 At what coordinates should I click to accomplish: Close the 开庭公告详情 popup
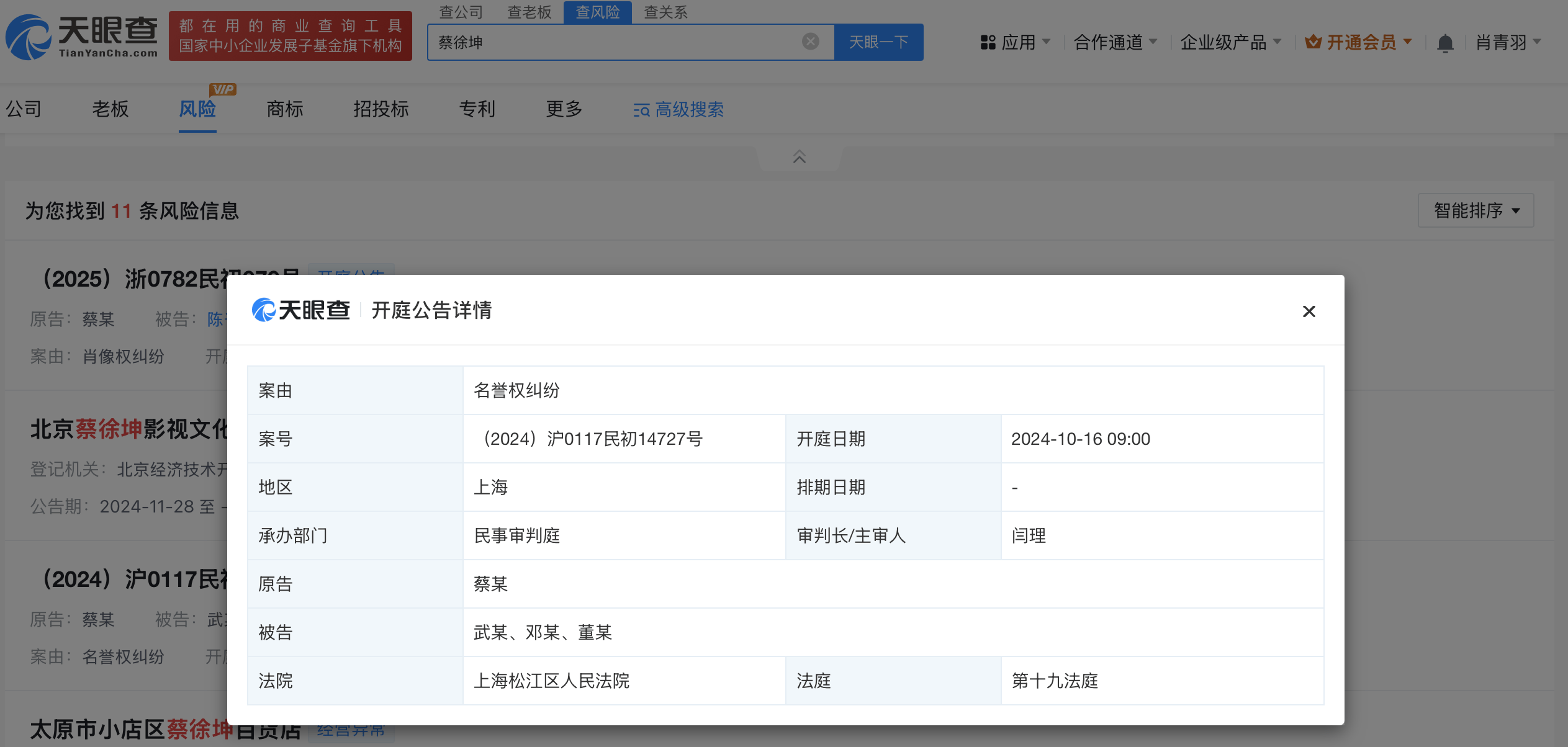point(1309,311)
